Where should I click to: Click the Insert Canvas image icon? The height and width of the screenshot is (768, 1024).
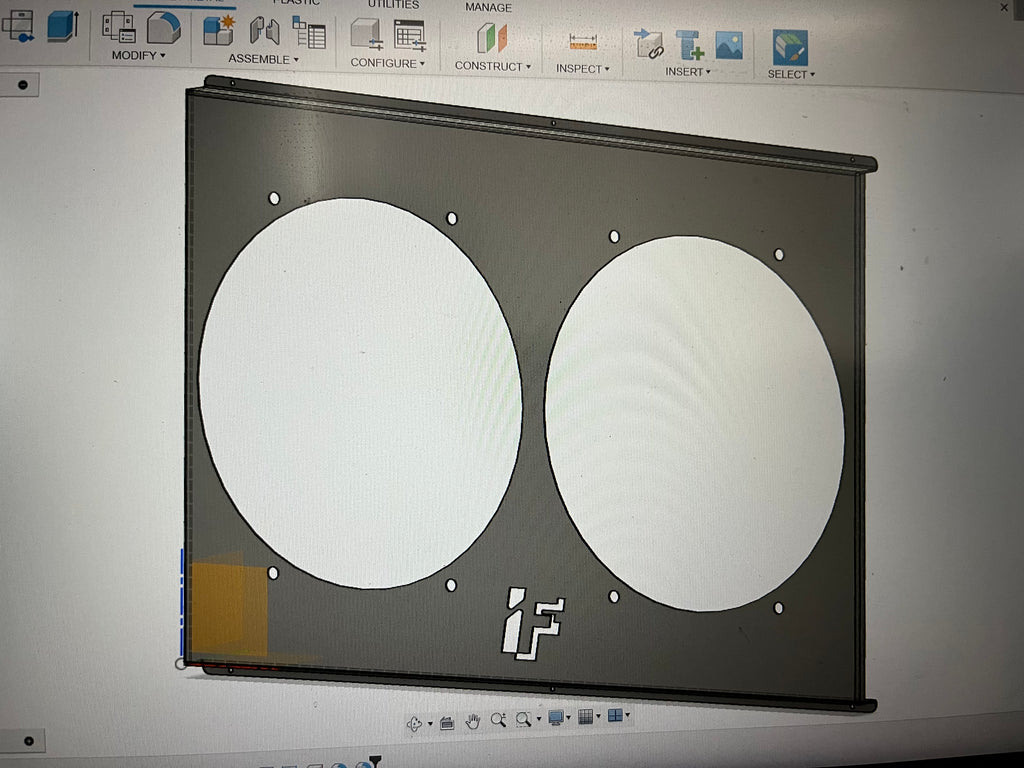click(x=729, y=45)
